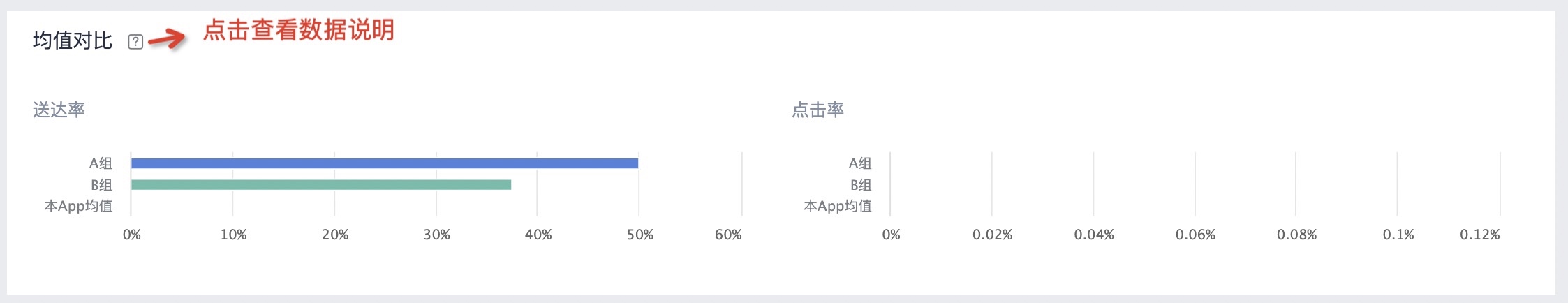This screenshot has width=1568, height=303.
Task: Click the 0.1% axis tick label
Action: point(1398,235)
